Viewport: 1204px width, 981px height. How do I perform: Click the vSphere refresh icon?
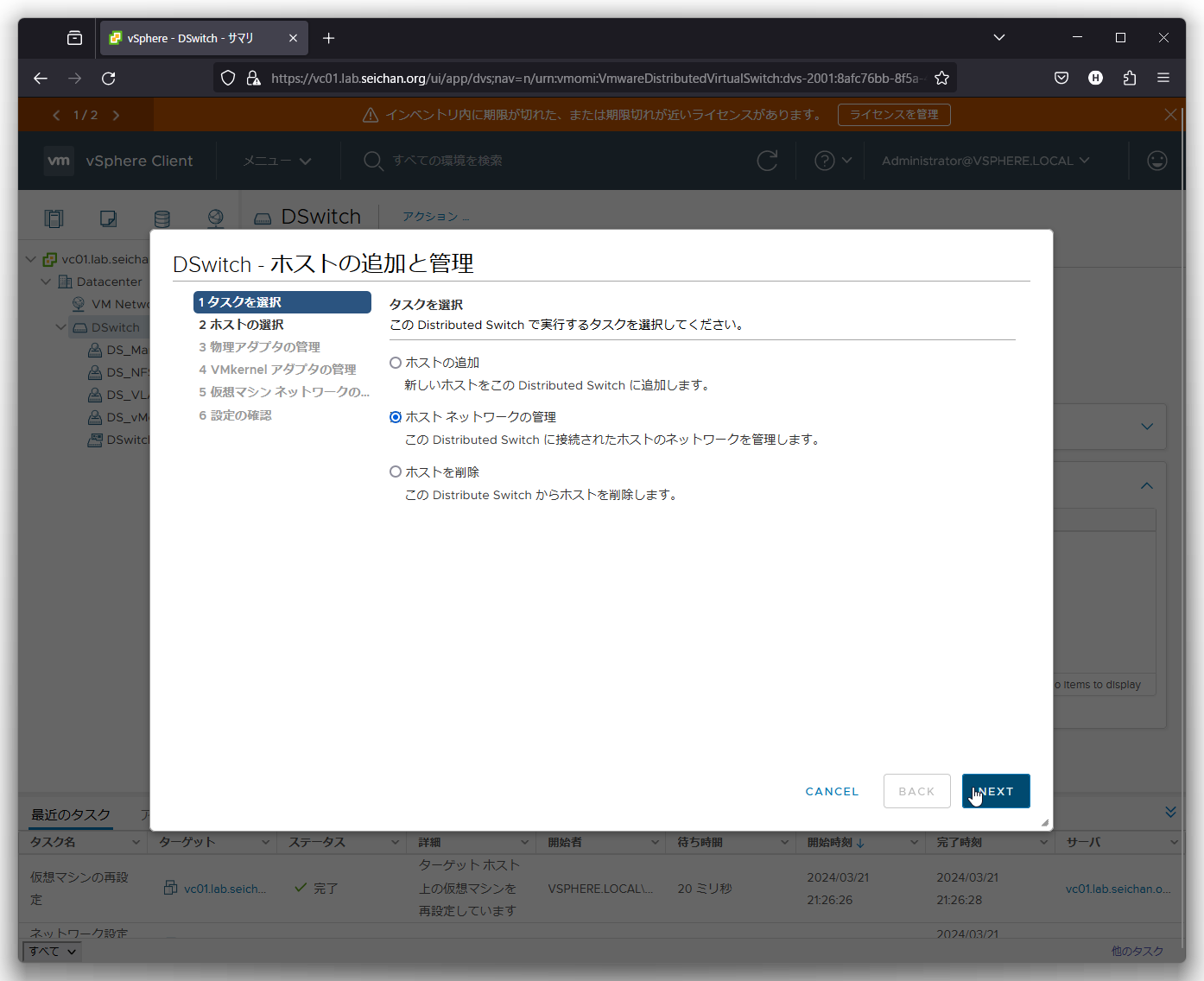tap(767, 161)
